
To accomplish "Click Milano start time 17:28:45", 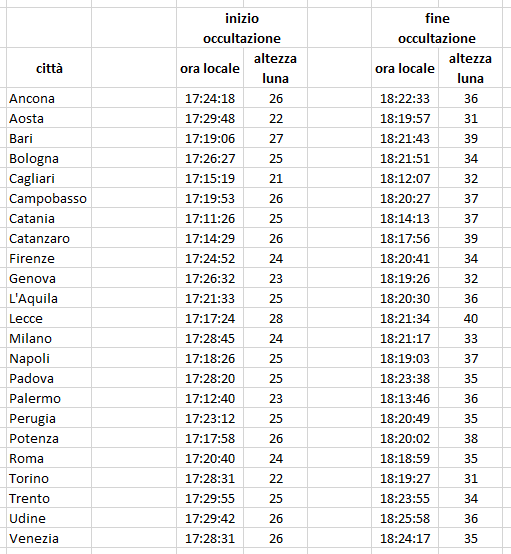I will tap(210, 338).
